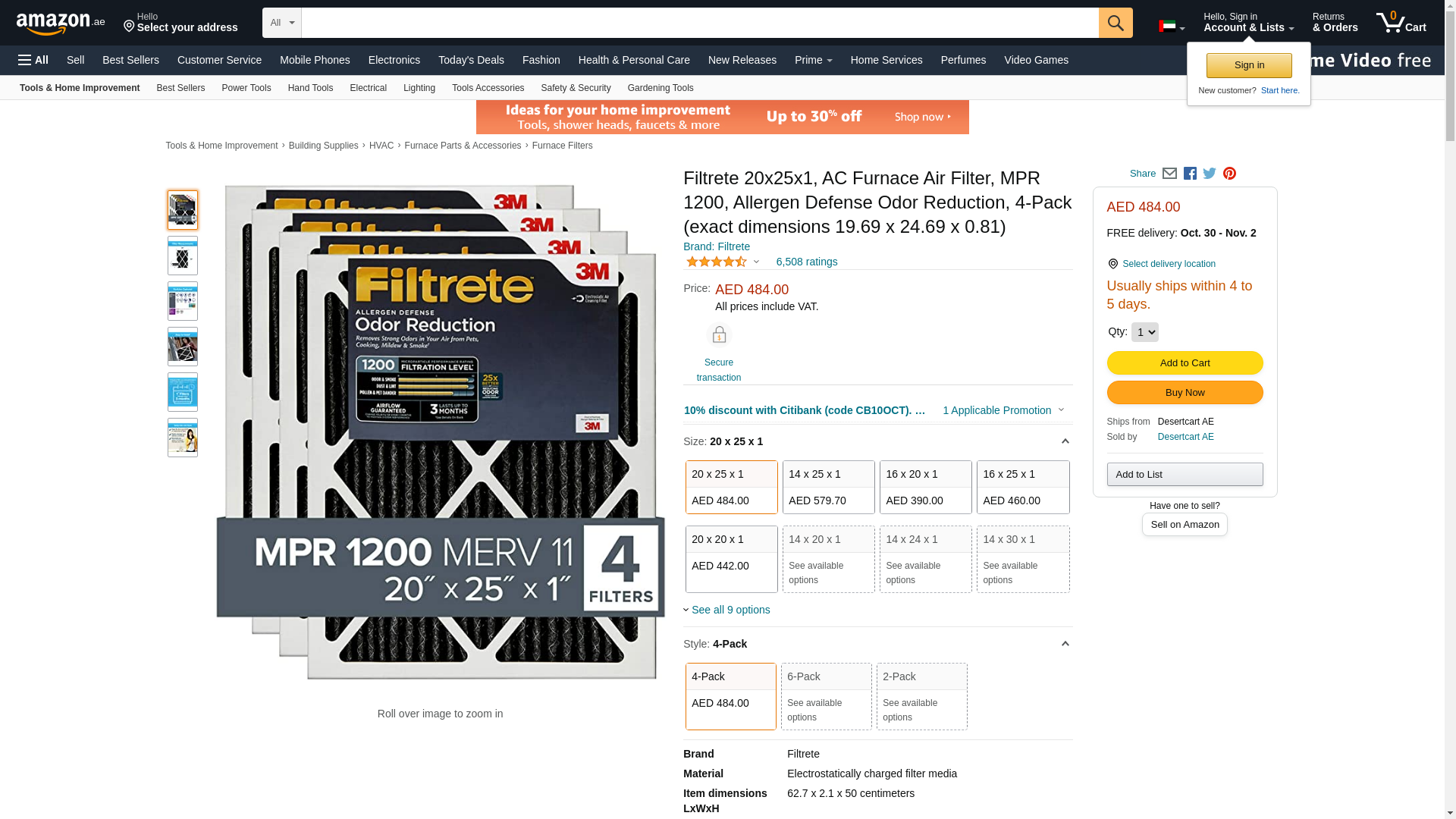Share product on Twitter icon
The height and width of the screenshot is (819, 1456).
coord(1210,174)
